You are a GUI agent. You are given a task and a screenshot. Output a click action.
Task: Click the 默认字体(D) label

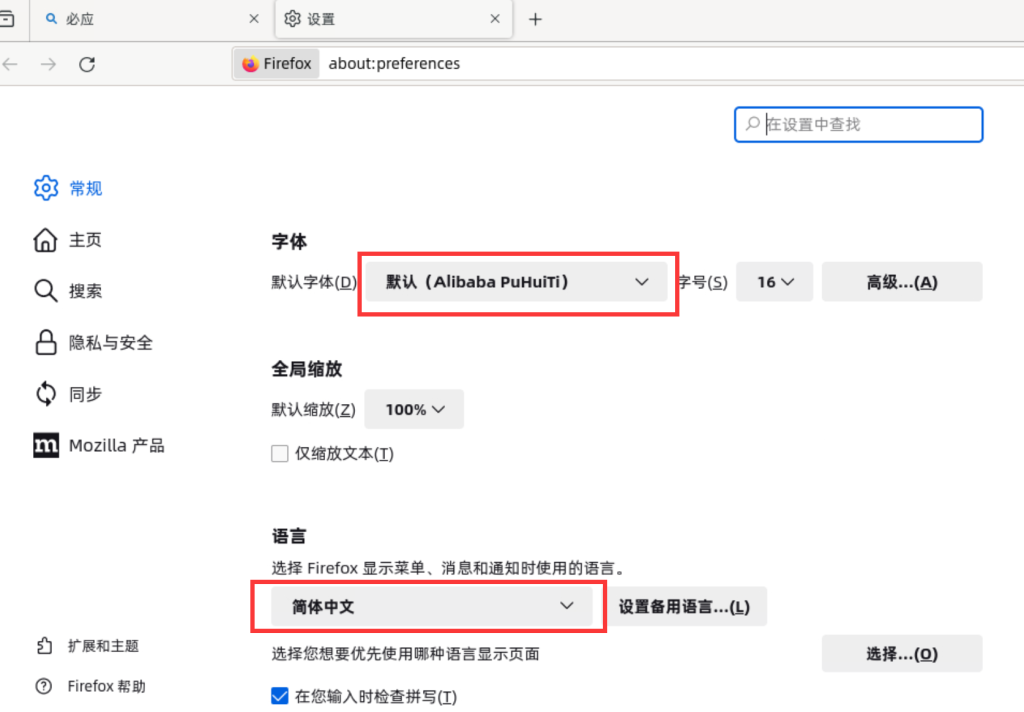[x=314, y=282]
